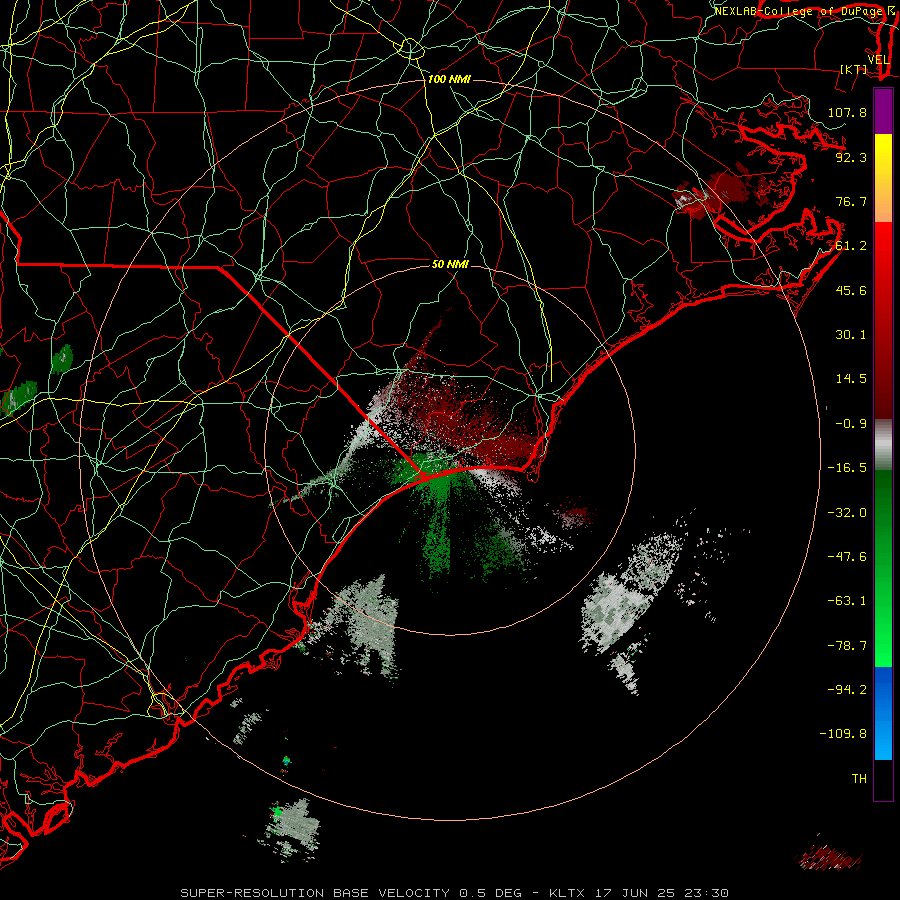
Task: Pick the black TH segment of the color bar
Action: 883,779
